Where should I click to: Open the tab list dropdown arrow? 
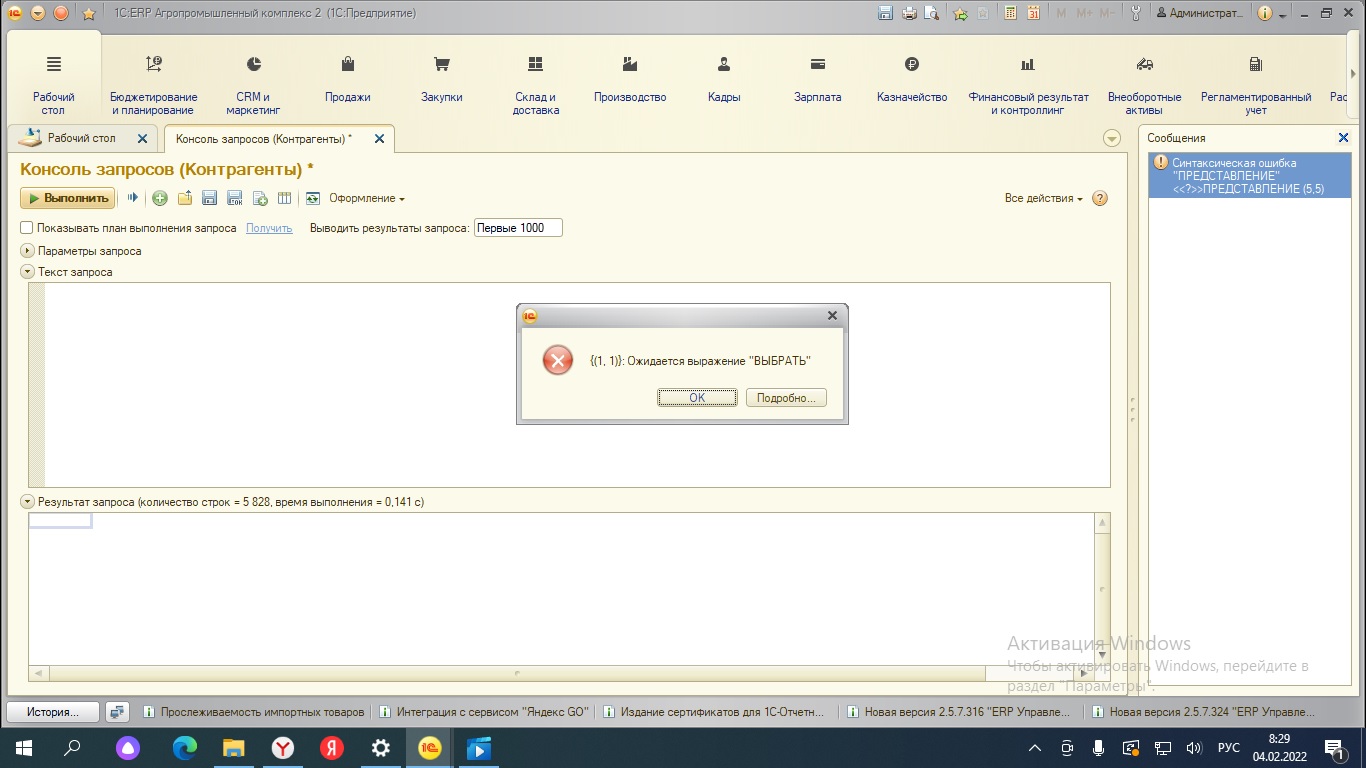(x=1112, y=139)
